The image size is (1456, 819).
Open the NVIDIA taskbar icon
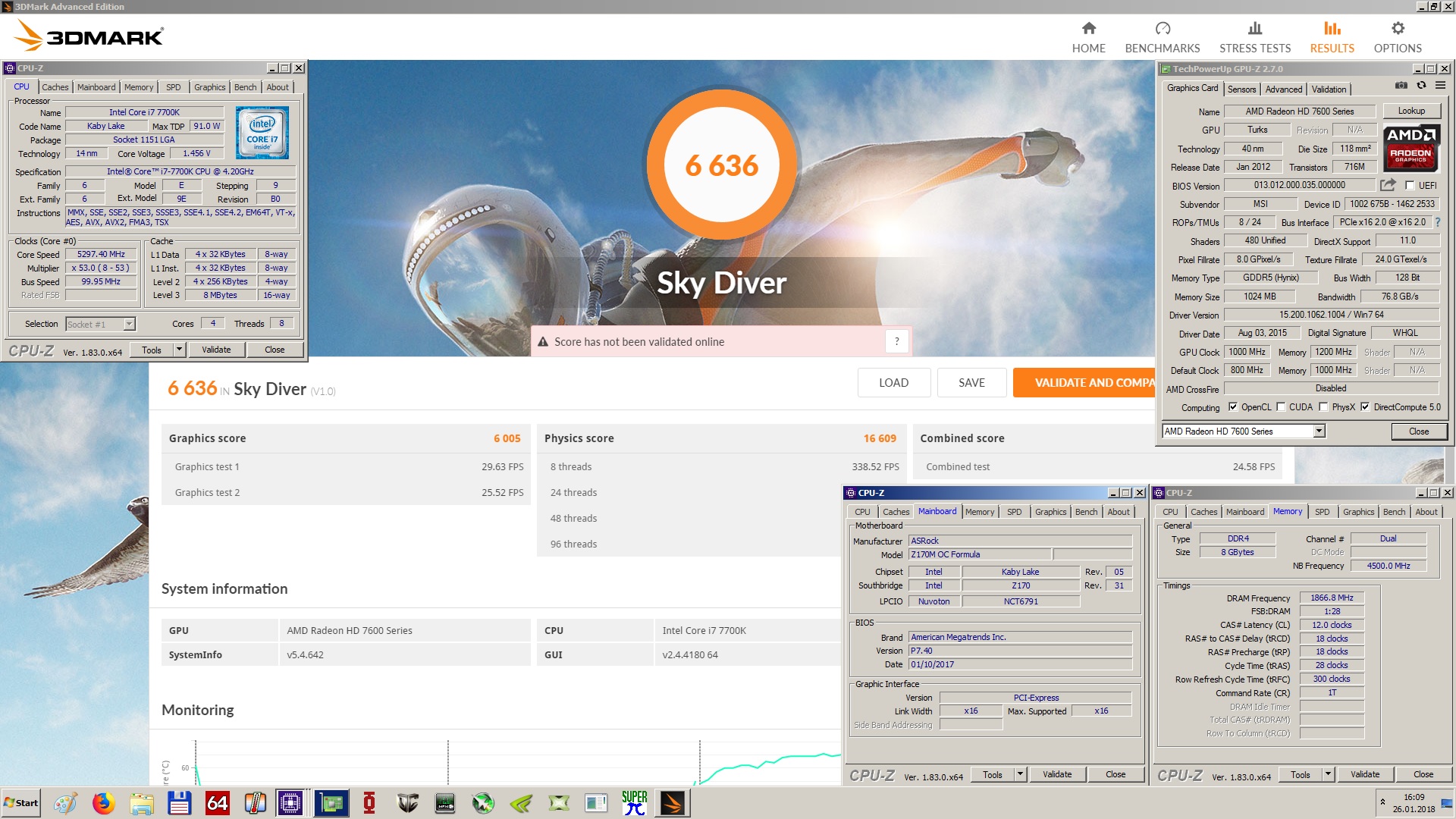(x=521, y=803)
